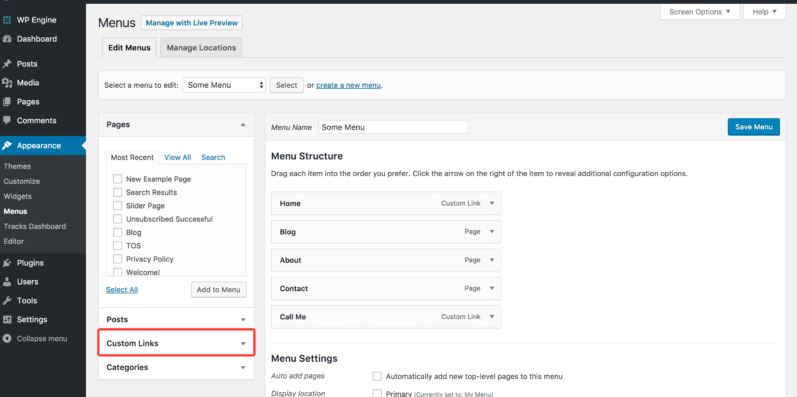Screen dimensions: 797x397
Task: Check the Search Results page checkbox
Action: click(x=117, y=192)
